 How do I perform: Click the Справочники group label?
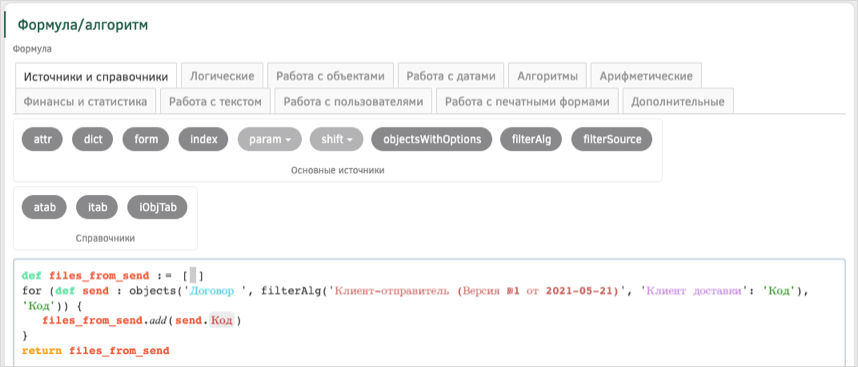pyautogui.click(x=105, y=238)
